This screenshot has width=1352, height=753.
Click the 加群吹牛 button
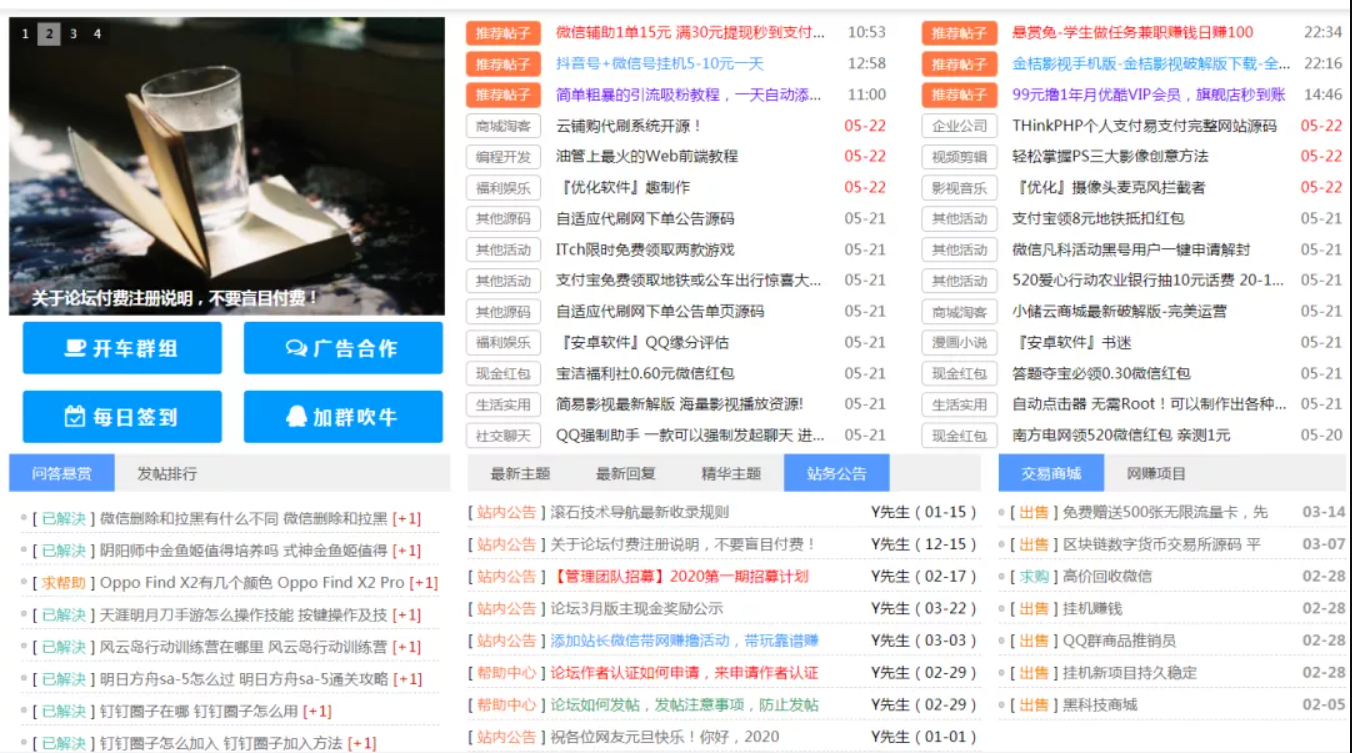click(343, 417)
